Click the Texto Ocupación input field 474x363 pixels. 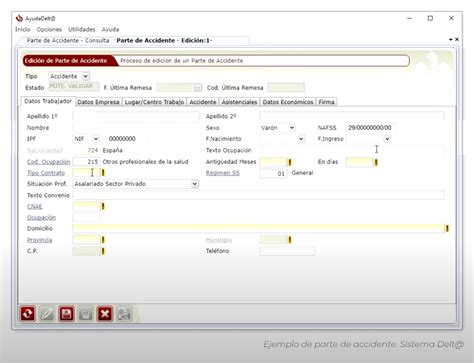[x=352, y=150]
